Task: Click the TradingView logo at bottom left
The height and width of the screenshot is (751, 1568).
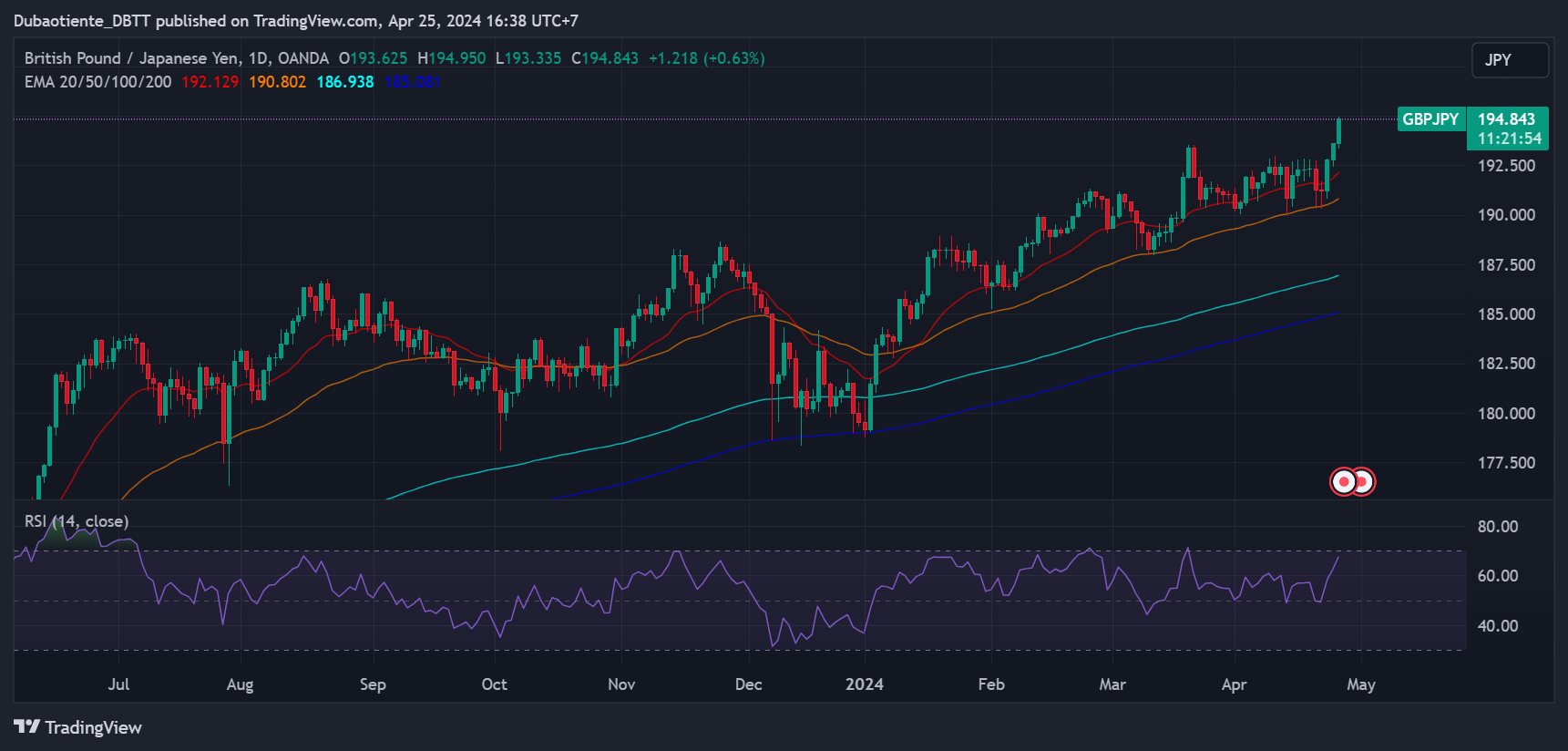Action: pos(77,727)
